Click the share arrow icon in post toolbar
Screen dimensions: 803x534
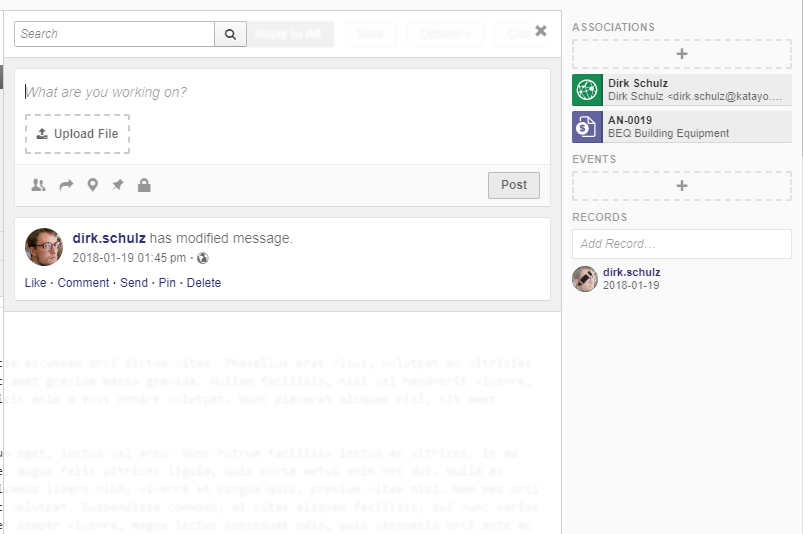66,185
